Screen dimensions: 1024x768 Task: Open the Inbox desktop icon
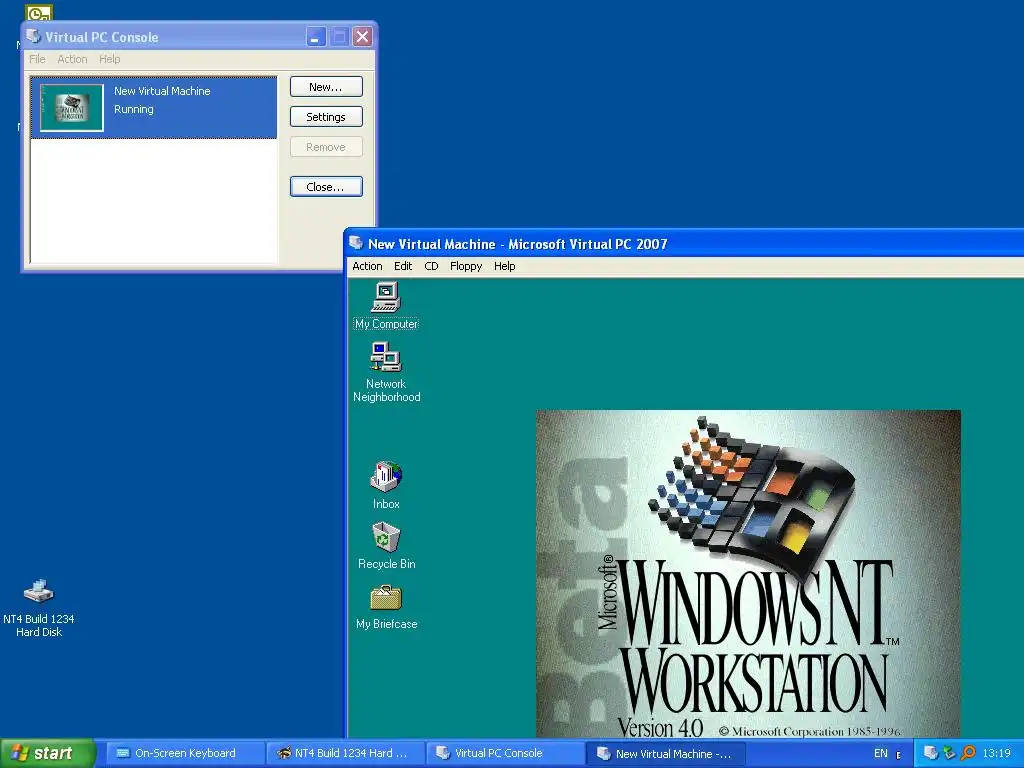point(386,485)
